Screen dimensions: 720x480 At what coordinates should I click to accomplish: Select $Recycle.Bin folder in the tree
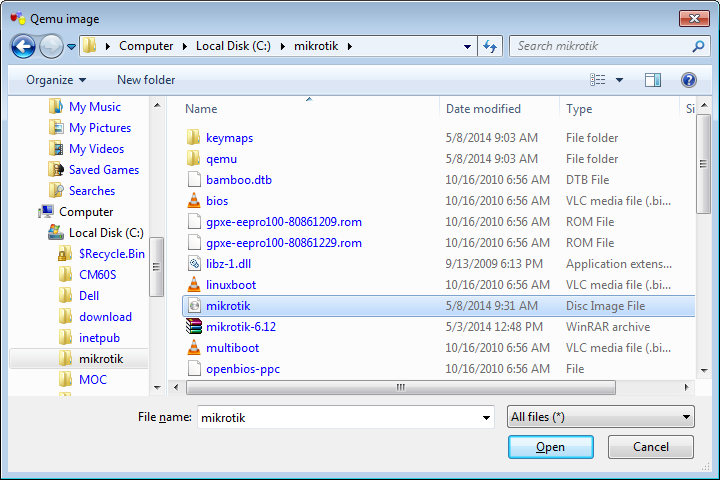pos(112,254)
